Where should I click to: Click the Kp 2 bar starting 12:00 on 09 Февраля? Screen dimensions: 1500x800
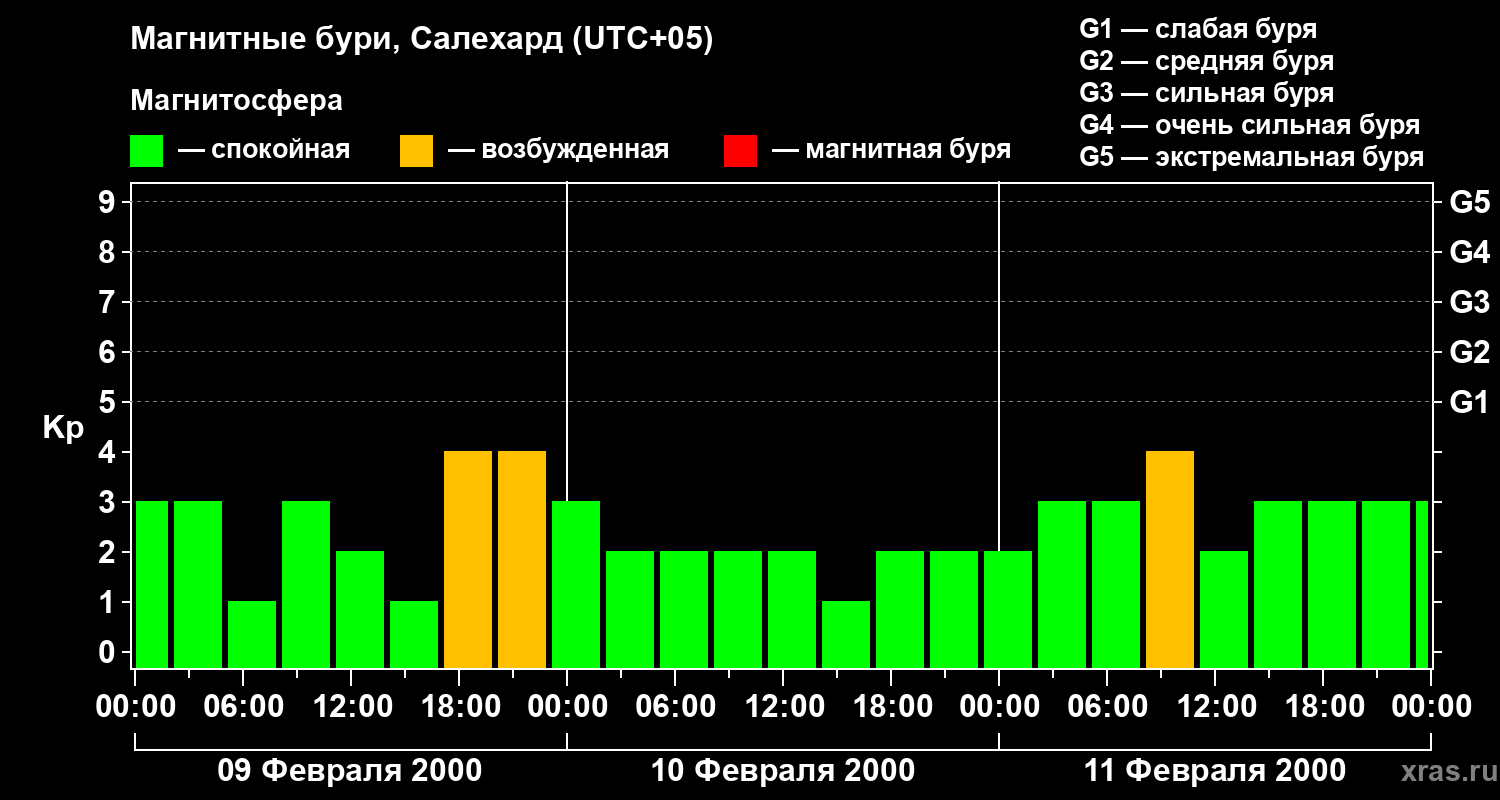click(360, 610)
